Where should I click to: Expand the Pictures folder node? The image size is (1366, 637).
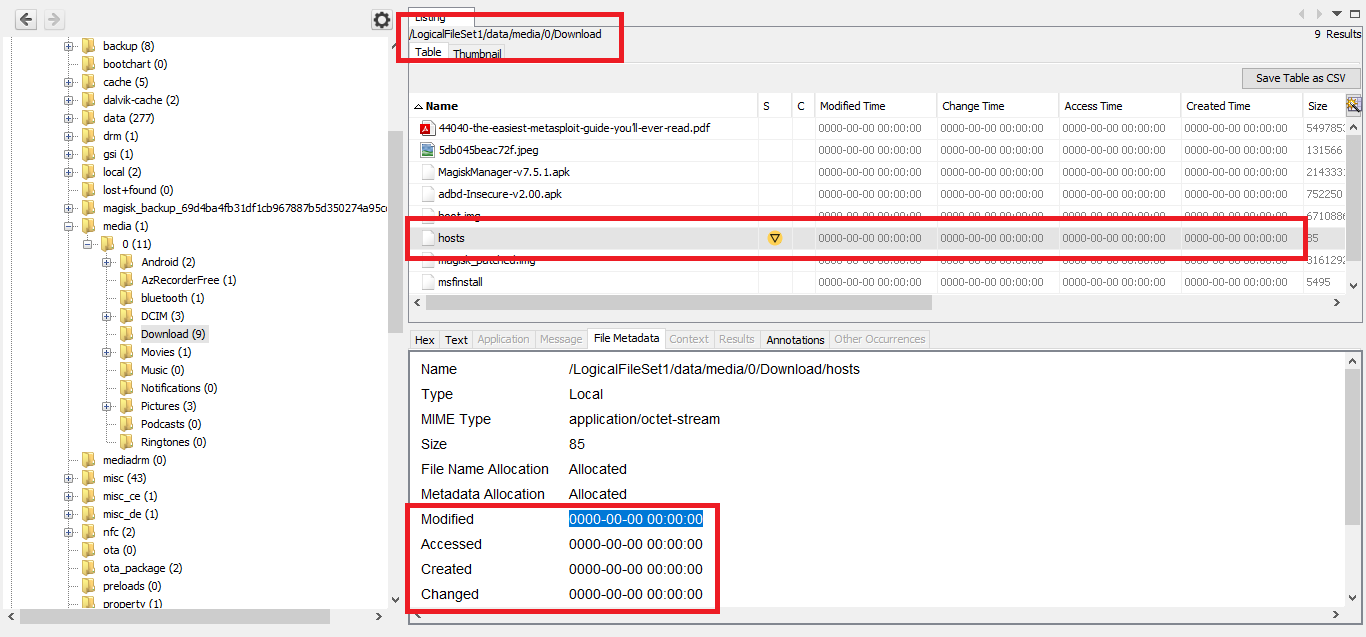(x=107, y=406)
